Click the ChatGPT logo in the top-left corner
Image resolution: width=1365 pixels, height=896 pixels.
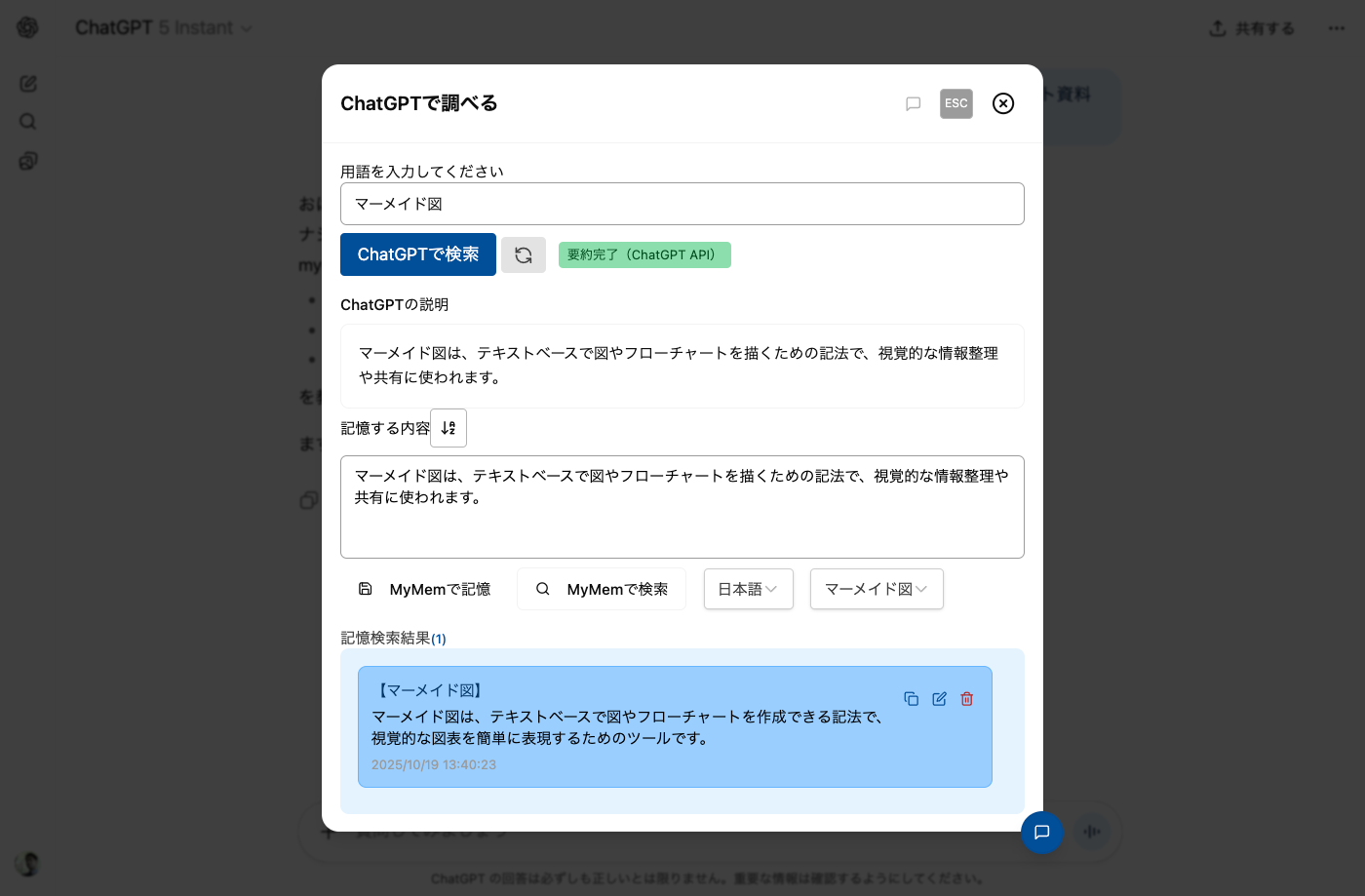[27, 26]
